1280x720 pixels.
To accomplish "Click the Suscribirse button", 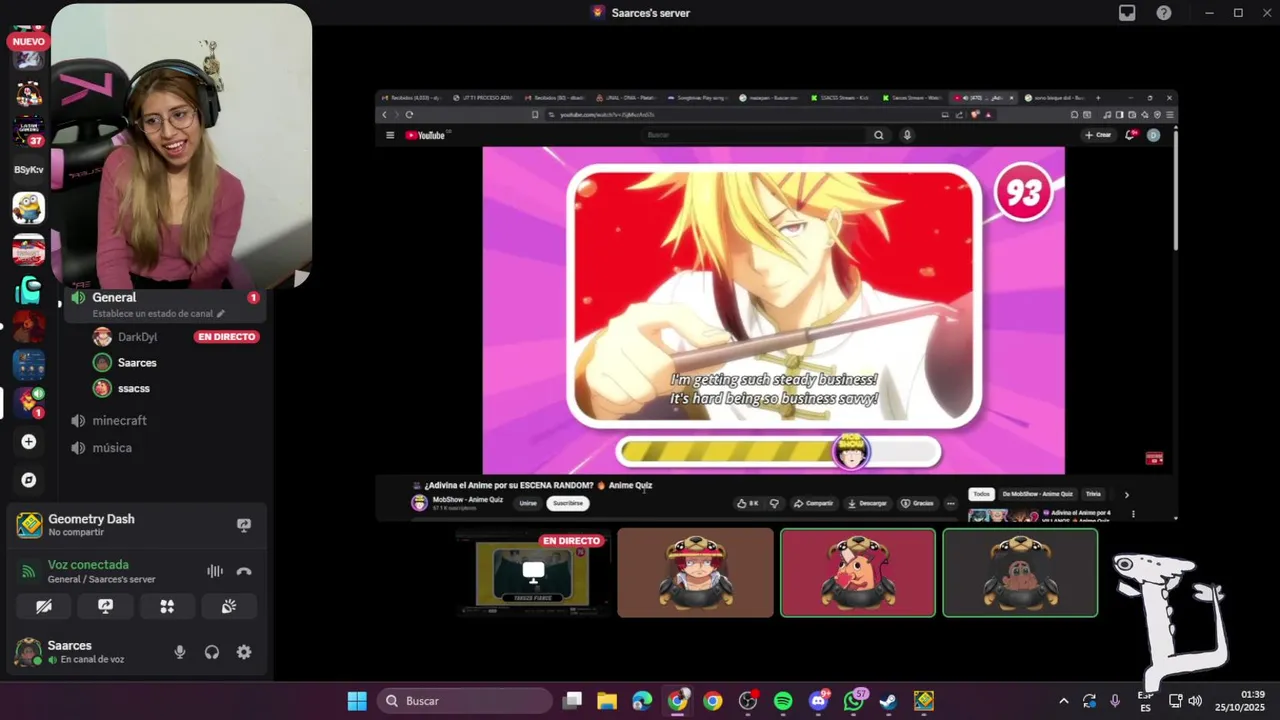I will point(568,503).
